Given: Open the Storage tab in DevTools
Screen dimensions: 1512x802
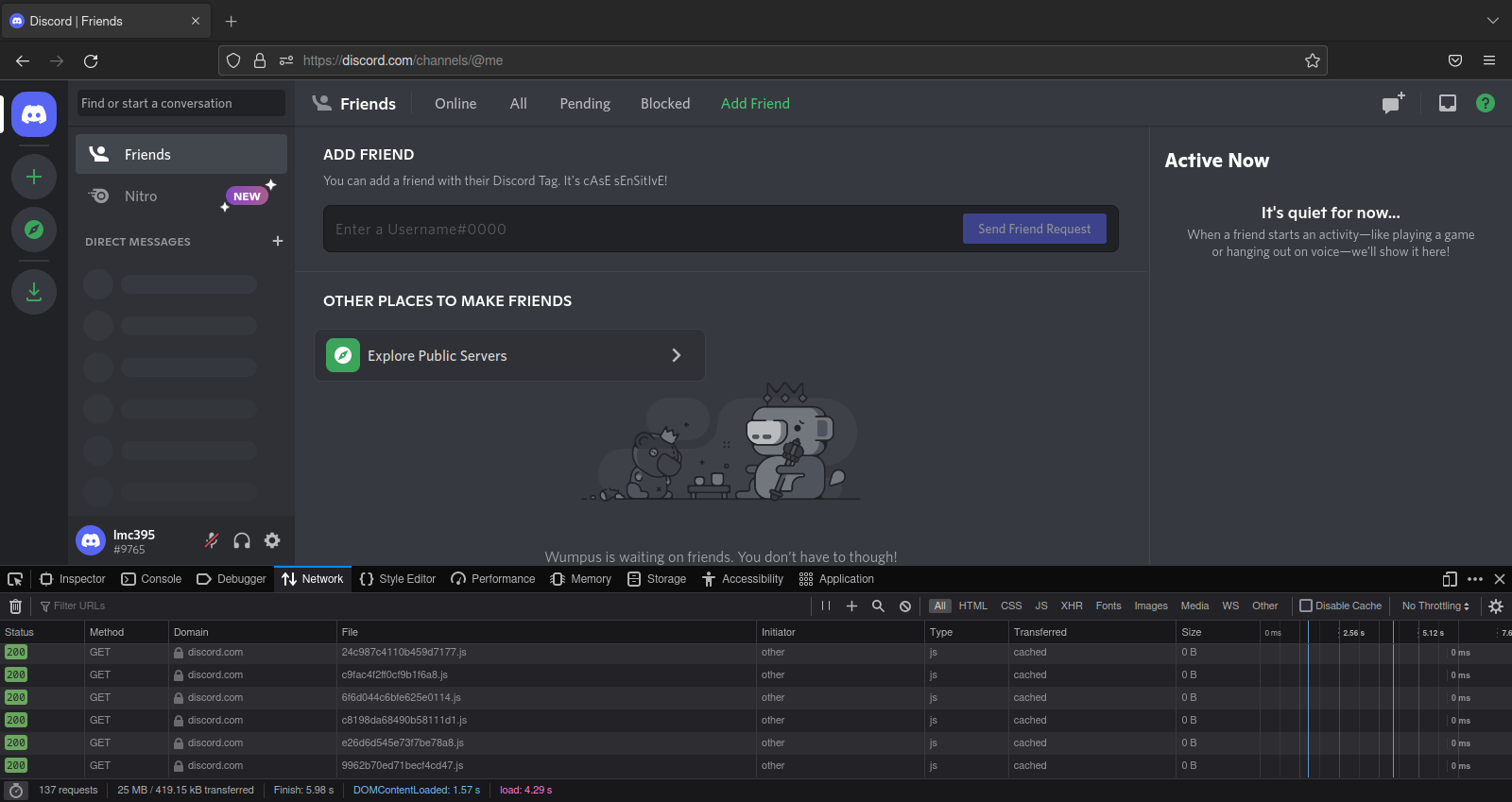Looking at the screenshot, I should (657, 579).
